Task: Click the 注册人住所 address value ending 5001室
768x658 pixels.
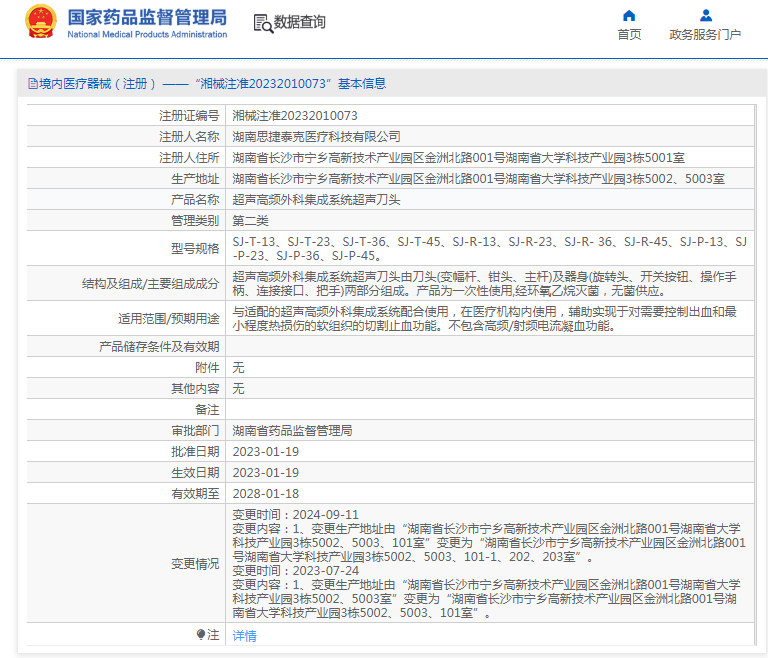Action: coord(458,158)
